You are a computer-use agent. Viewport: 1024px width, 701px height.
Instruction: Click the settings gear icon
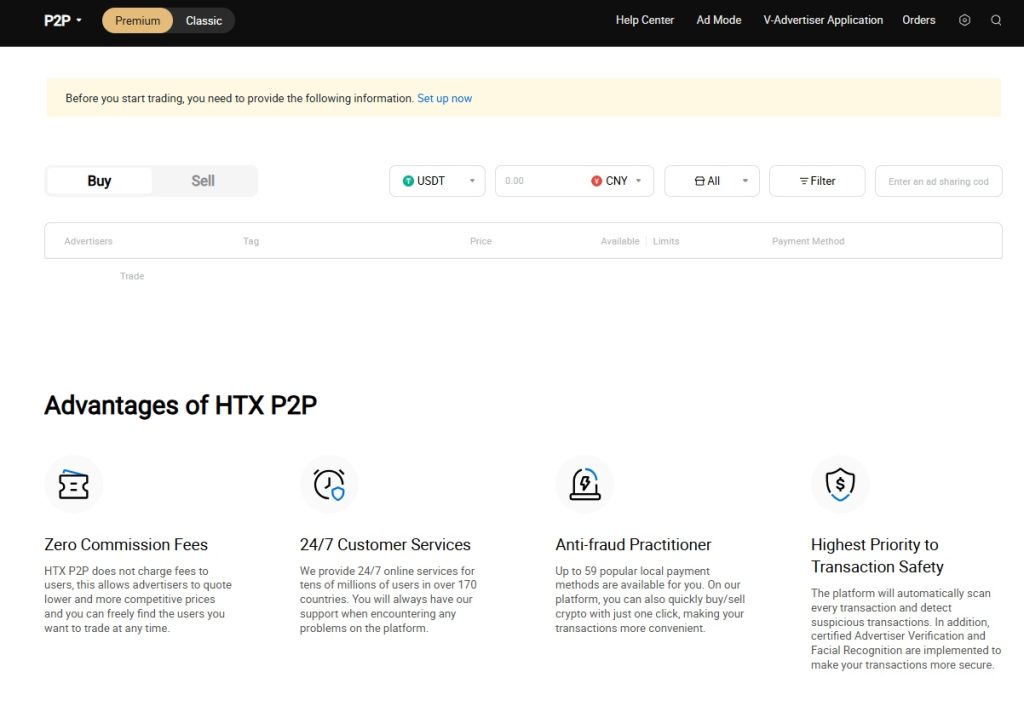click(963, 19)
